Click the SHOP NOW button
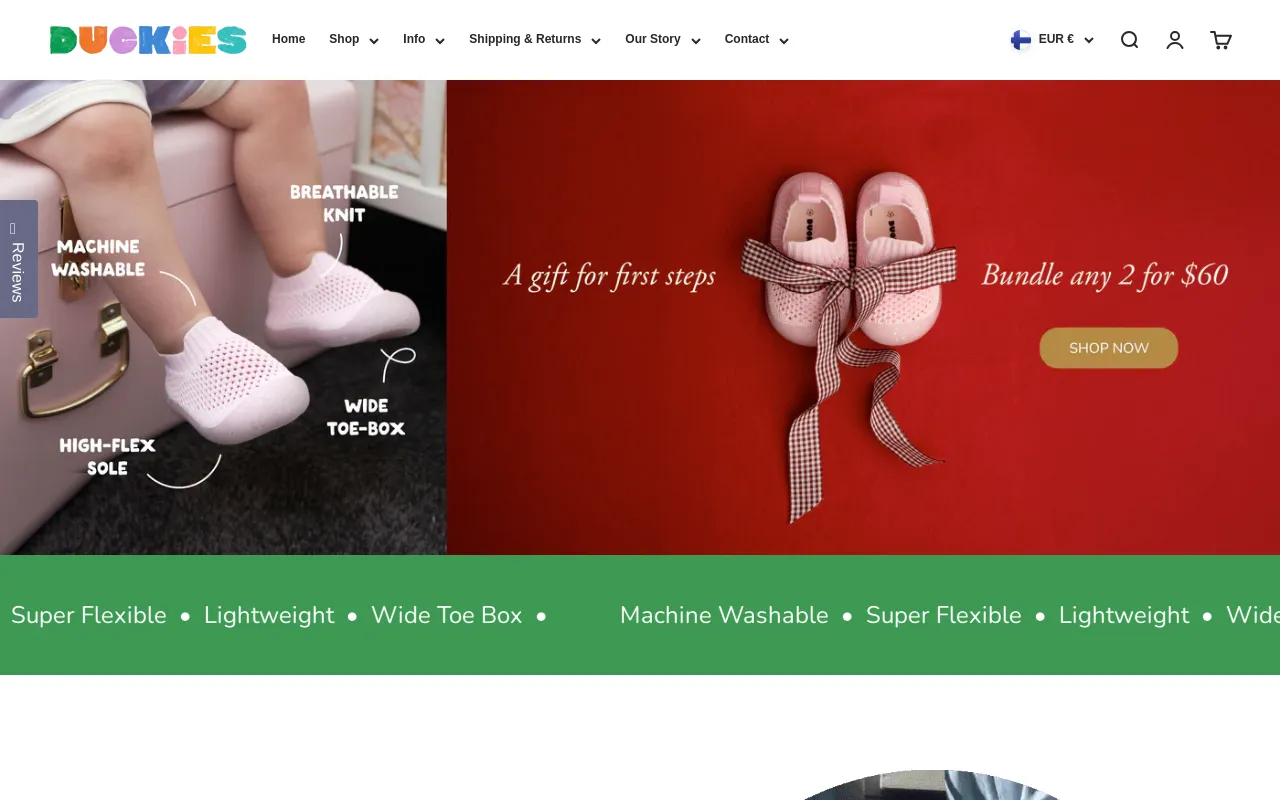Screen dimensions: 1280x800 tap(1108, 347)
